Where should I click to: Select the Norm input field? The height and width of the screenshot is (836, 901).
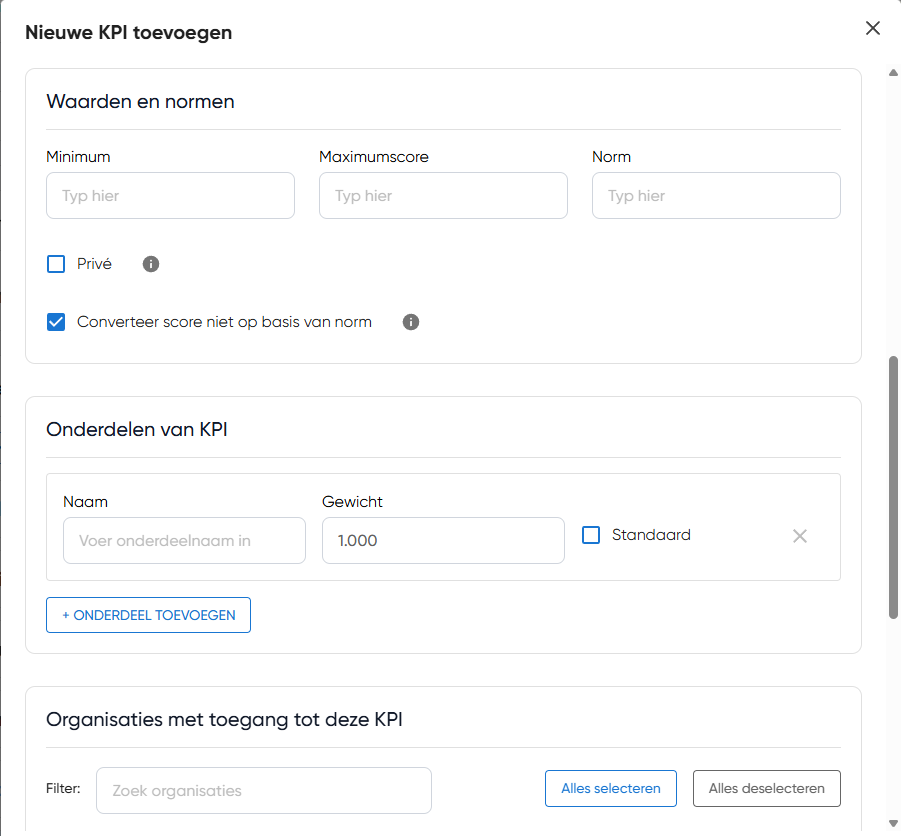pyautogui.click(x=716, y=196)
